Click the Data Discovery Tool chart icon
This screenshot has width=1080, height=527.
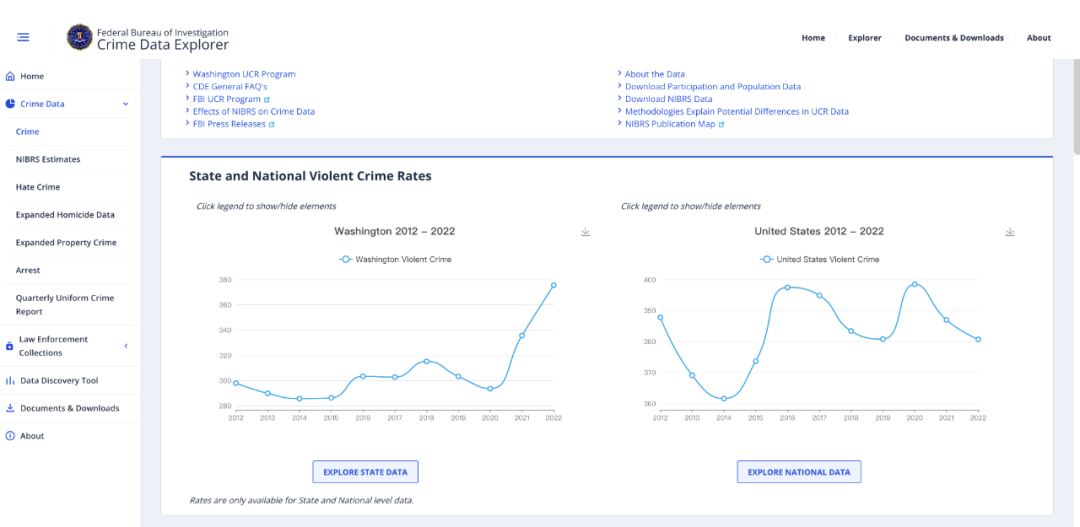coord(10,381)
